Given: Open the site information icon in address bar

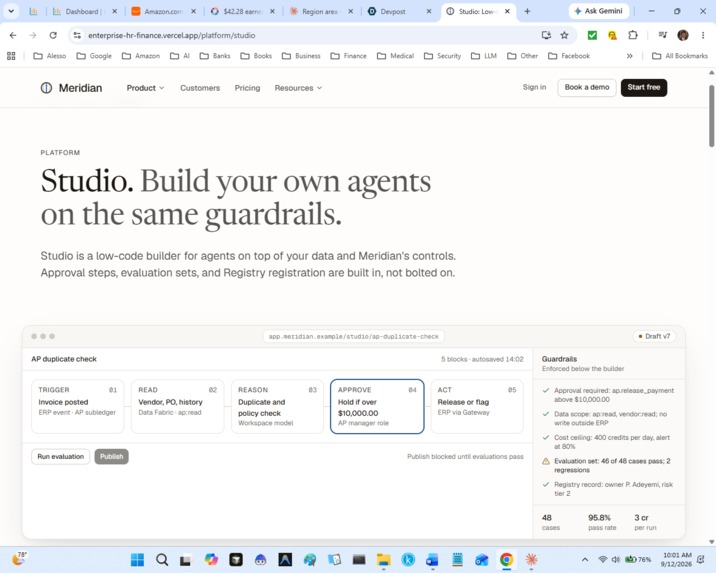Looking at the screenshot, I should click(77, 35).
